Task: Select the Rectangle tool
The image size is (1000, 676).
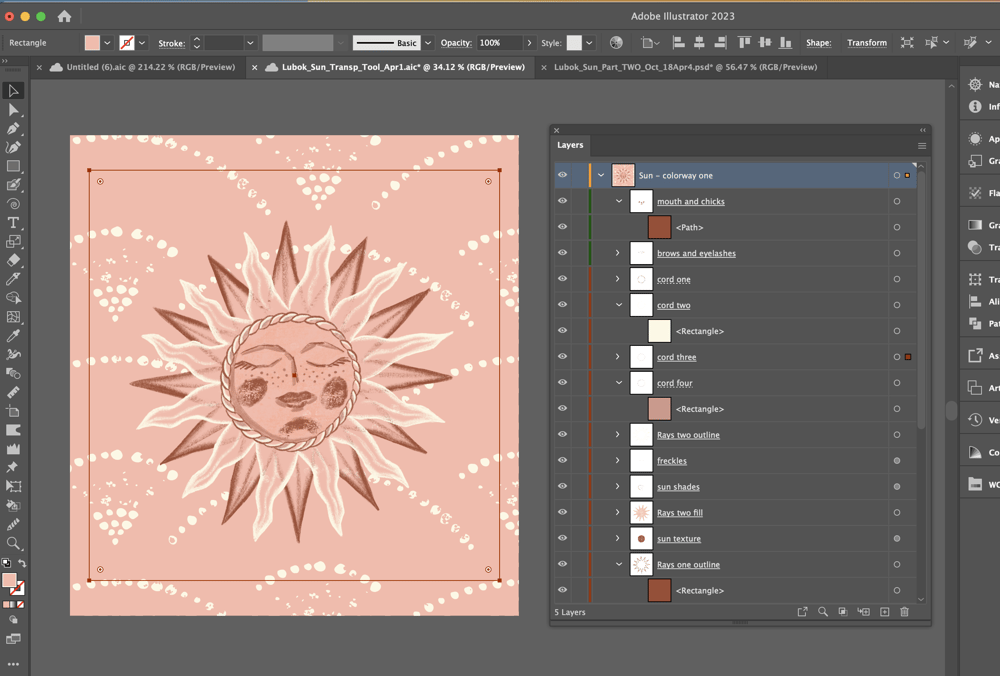Action: [x=13, y=166]
